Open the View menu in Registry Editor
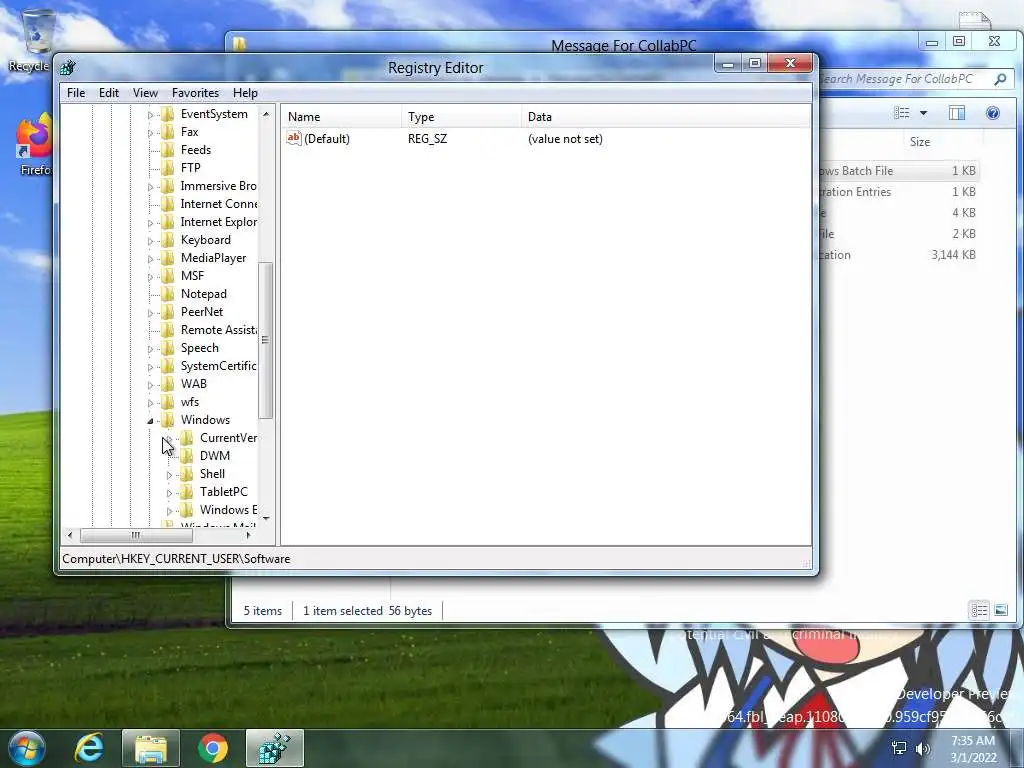The width and height of the screenshot is (1024, 768). pos(145,93)
